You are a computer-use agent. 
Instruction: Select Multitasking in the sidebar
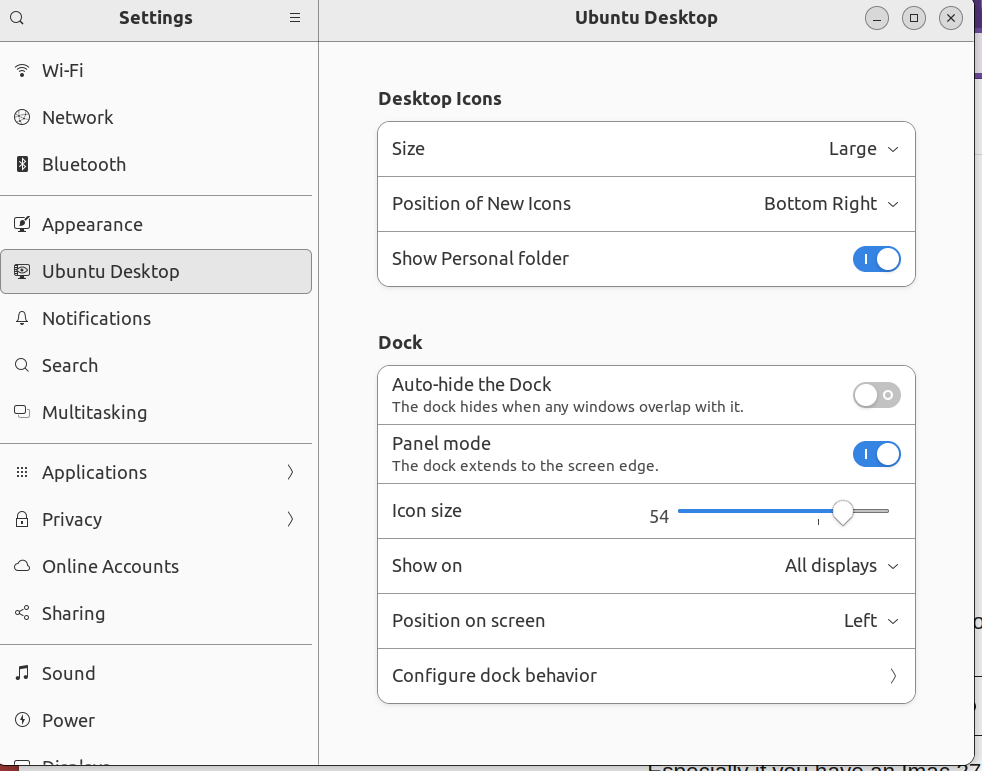[156, 412]
